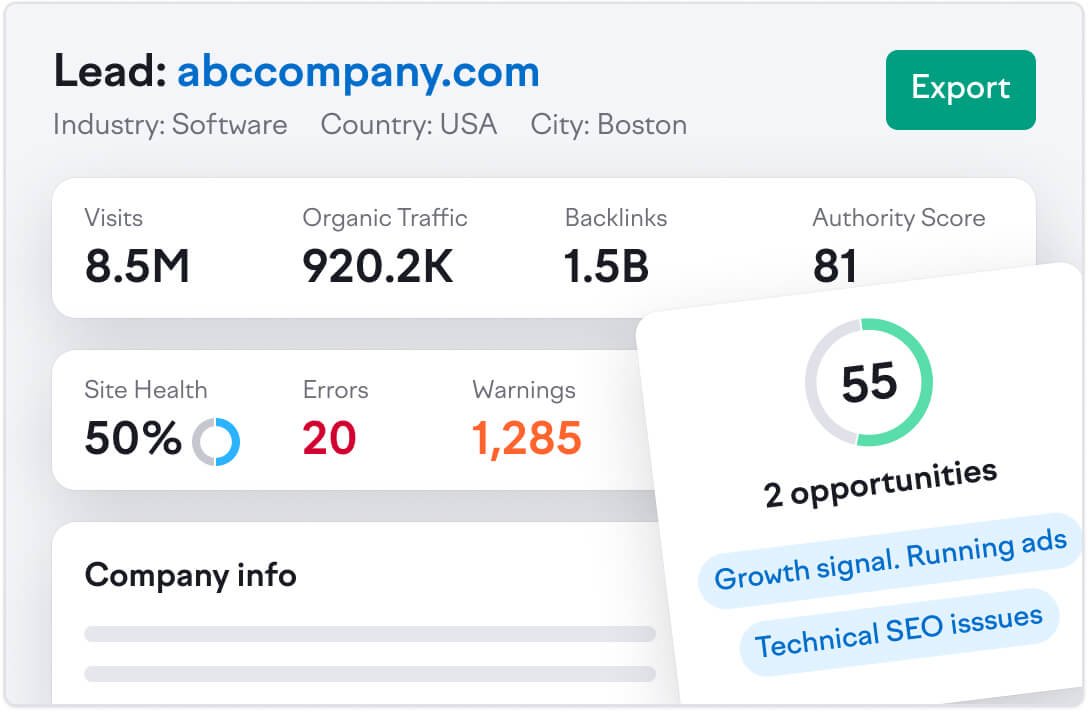Viewport: 1088px width, 712px height.
Task: Click the Warnings count 1,285
Action: click(x=527, y=439)
